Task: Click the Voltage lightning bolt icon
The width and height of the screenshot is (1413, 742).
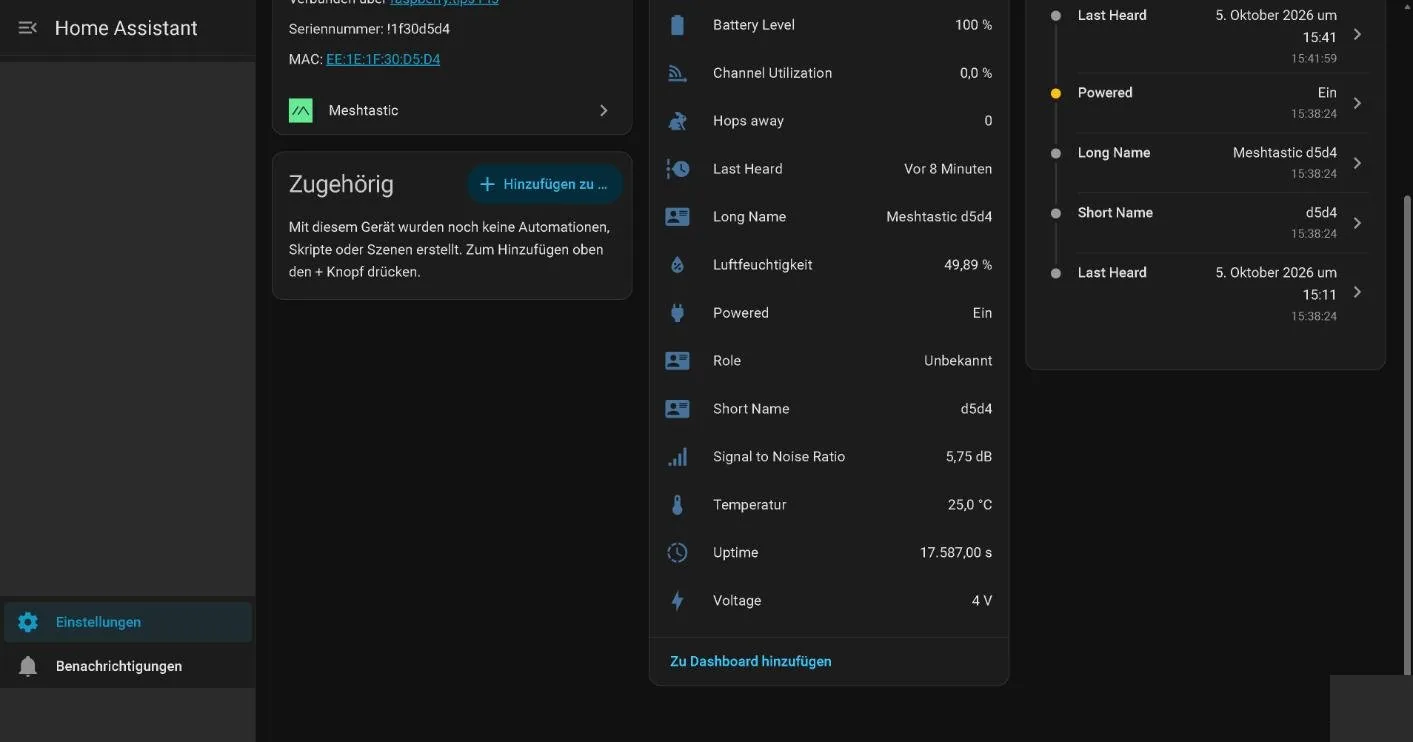Action: coord(677,601)
